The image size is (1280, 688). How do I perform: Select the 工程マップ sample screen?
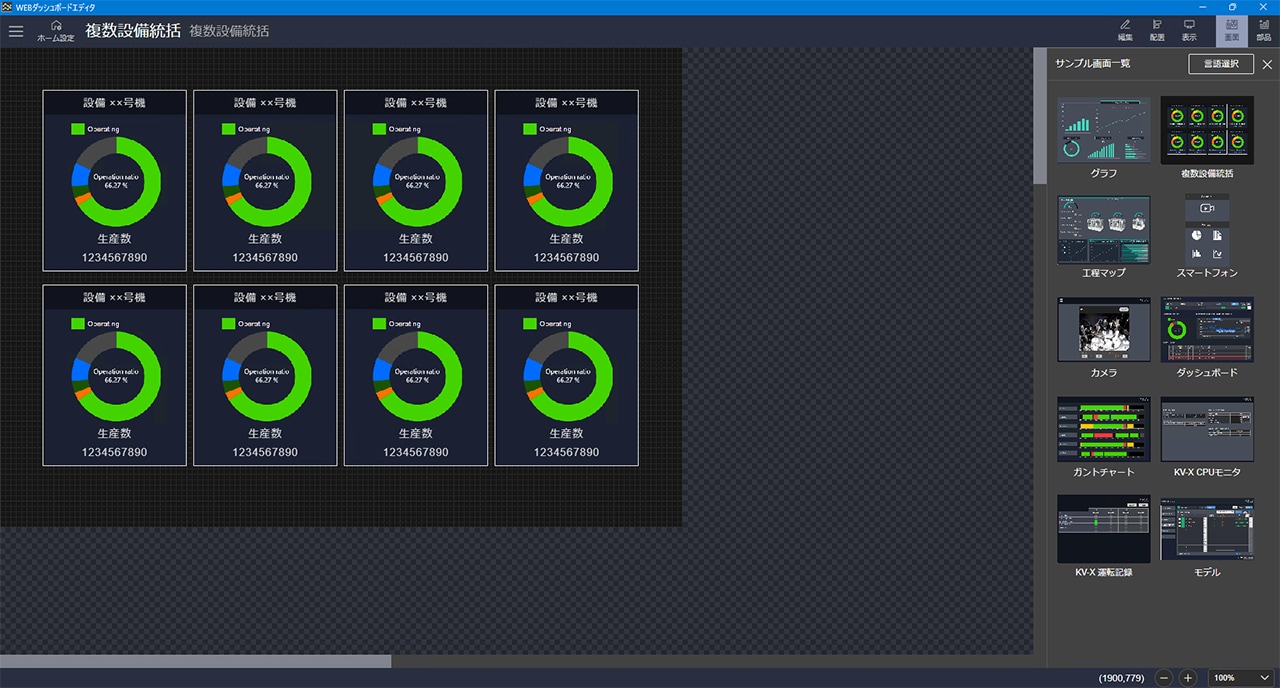pos(1104,229)
